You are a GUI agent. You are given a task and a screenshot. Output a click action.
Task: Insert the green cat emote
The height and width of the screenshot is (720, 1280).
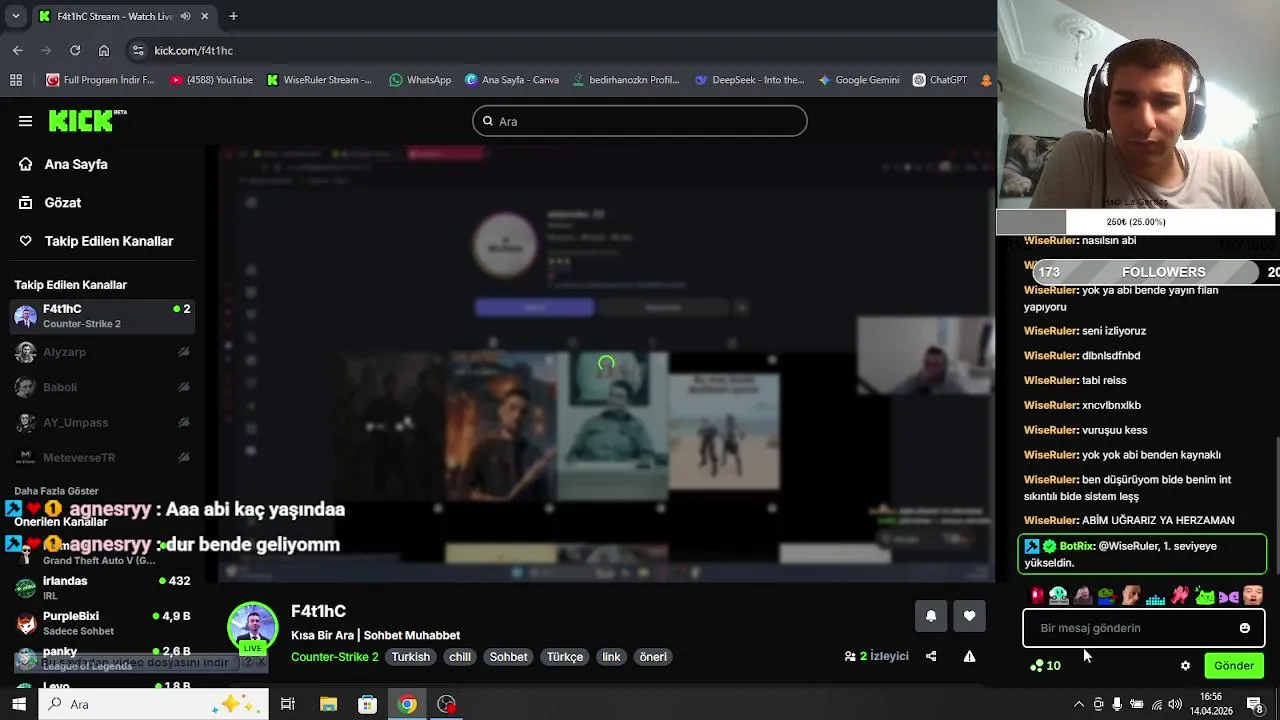[1205, 596]
